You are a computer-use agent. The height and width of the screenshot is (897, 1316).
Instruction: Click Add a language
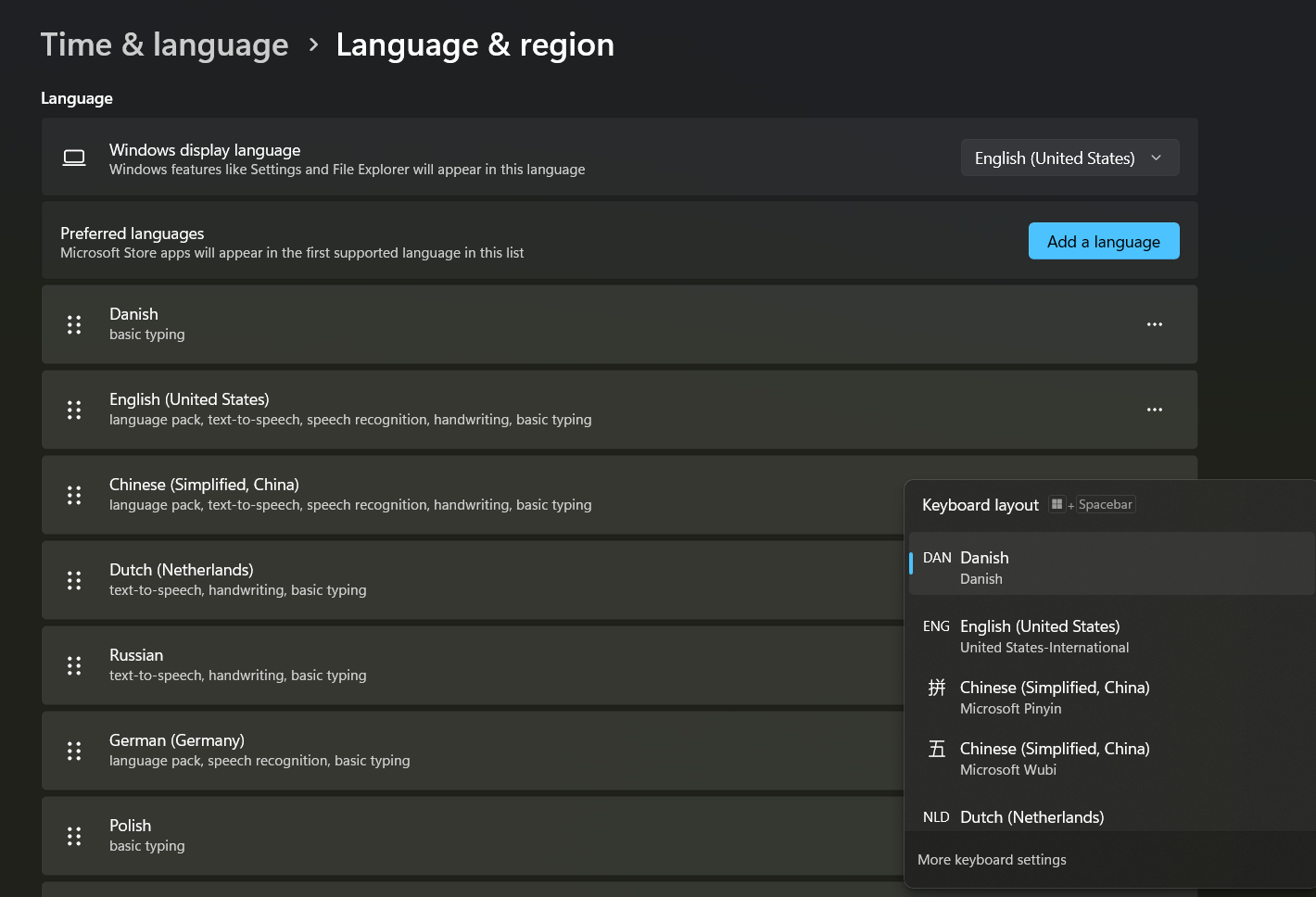[1104, 241]
